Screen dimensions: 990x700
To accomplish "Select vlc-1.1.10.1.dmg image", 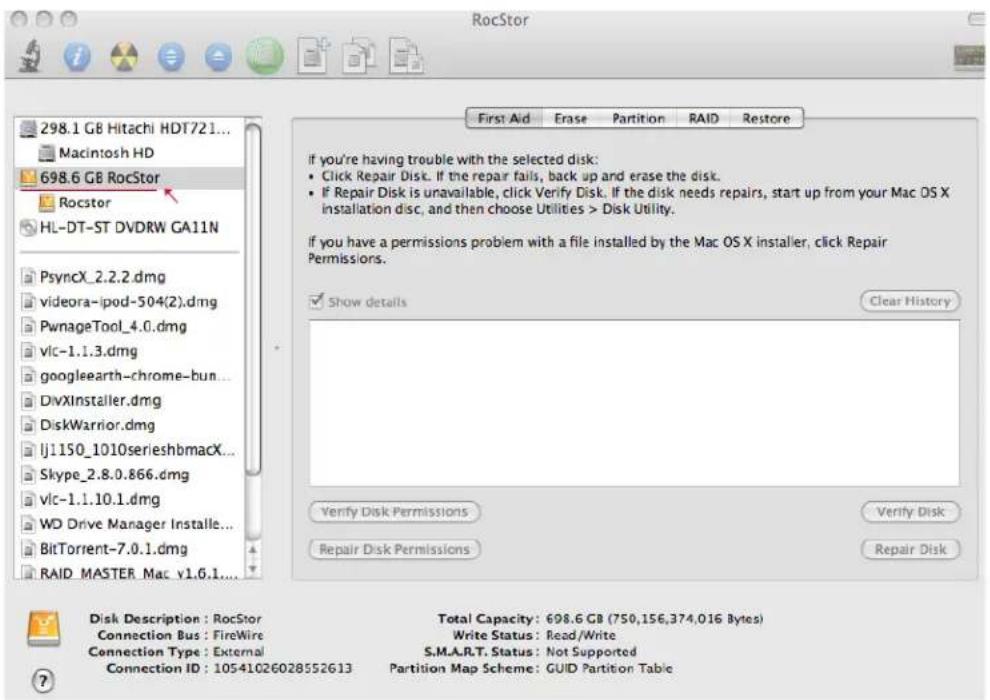I will [x=129, y=499].
